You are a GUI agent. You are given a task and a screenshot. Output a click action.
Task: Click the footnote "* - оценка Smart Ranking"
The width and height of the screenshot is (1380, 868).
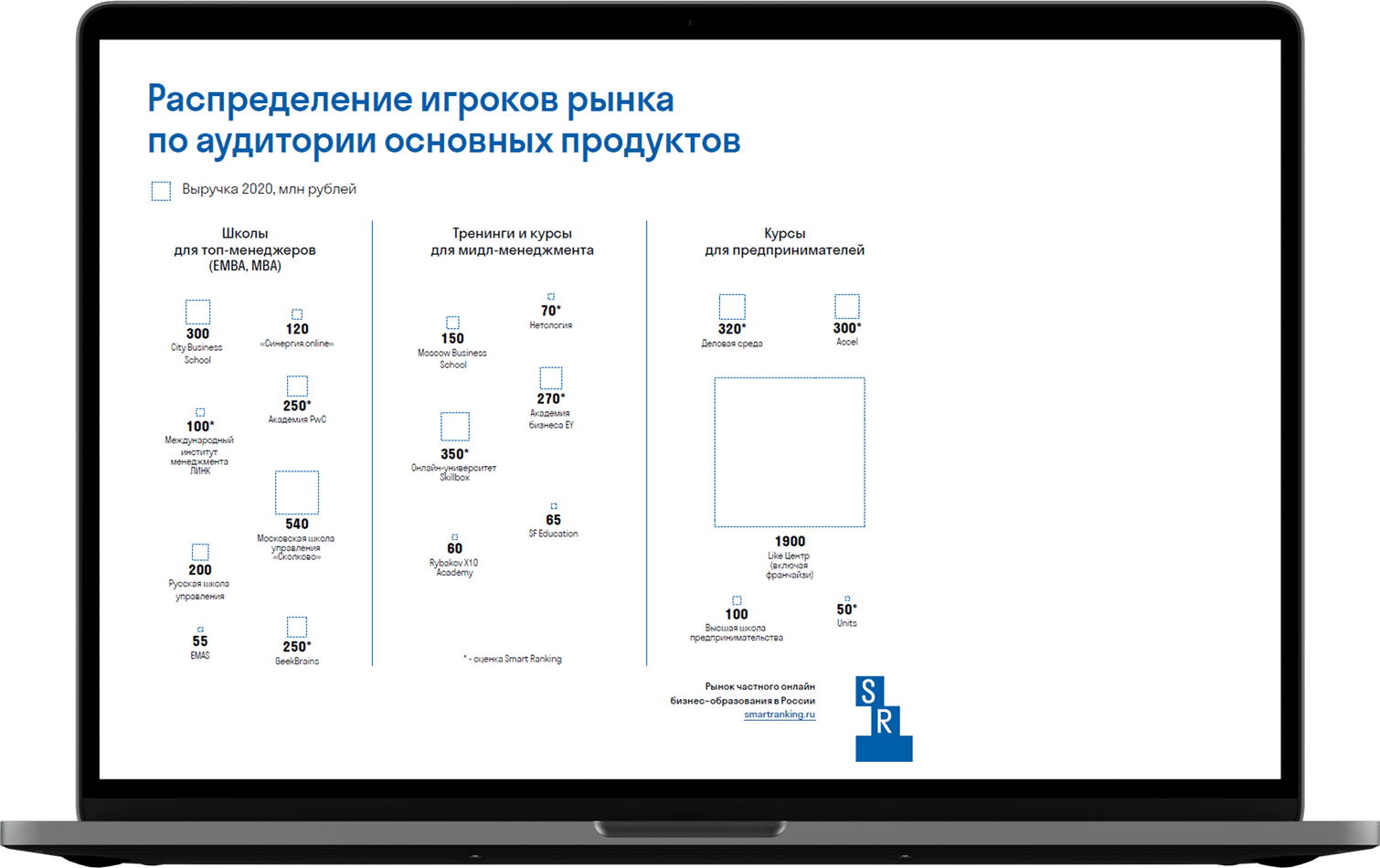[x=513, y=659]
